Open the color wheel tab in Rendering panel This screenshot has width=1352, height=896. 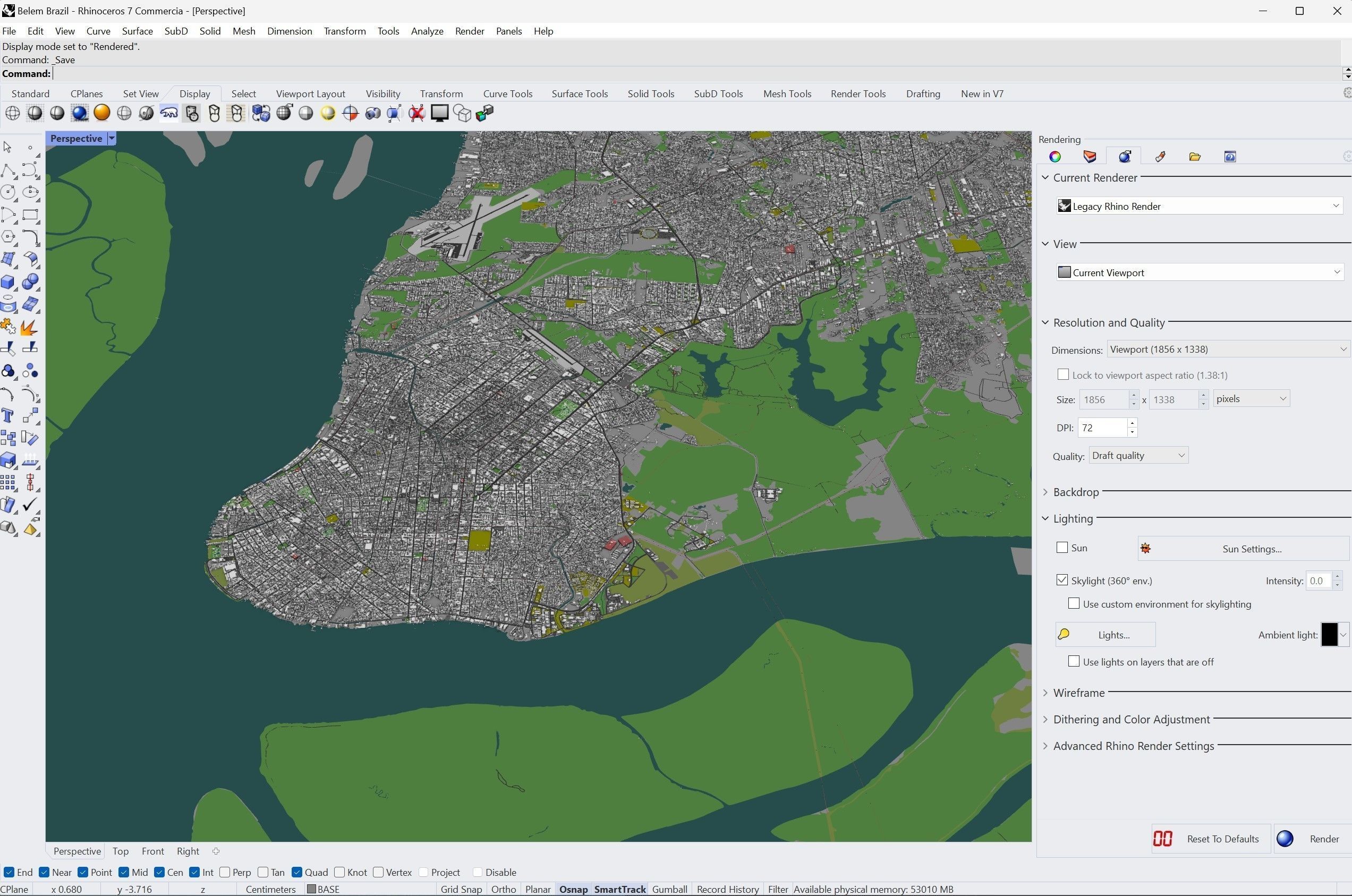1055,156
